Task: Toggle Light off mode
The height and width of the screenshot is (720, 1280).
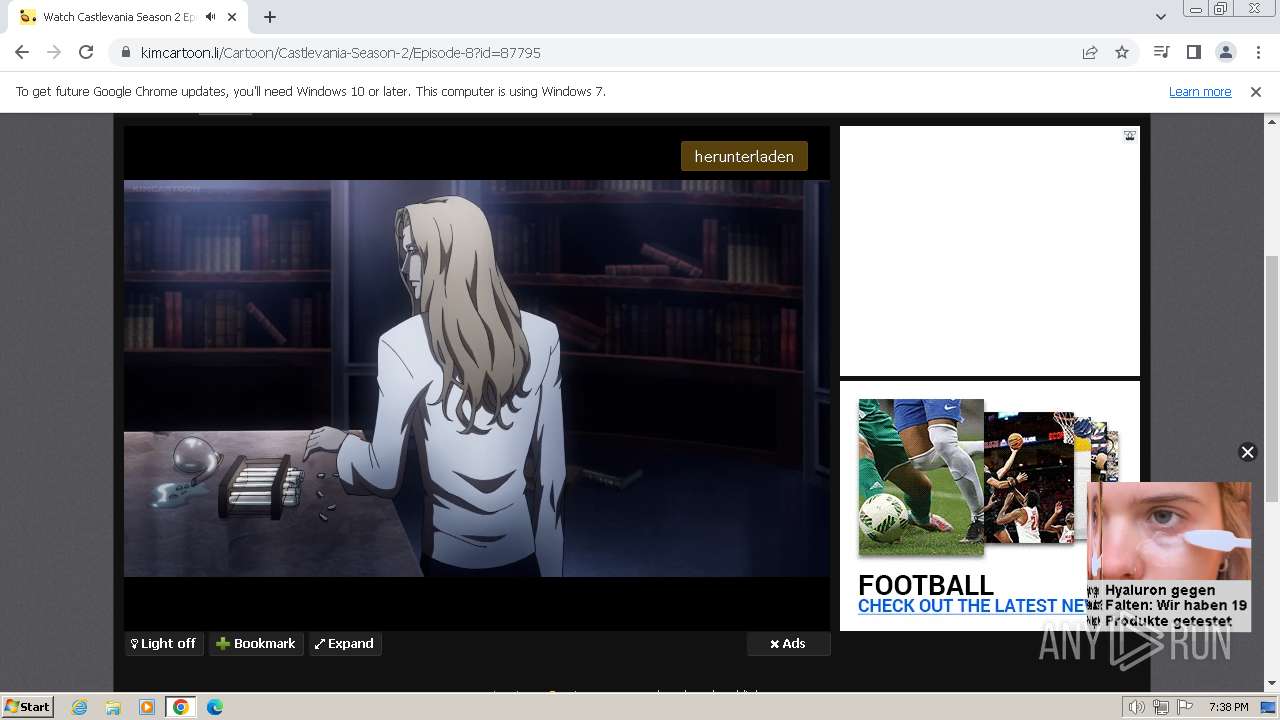Action: pyautogui.click(x=164, y=643)
